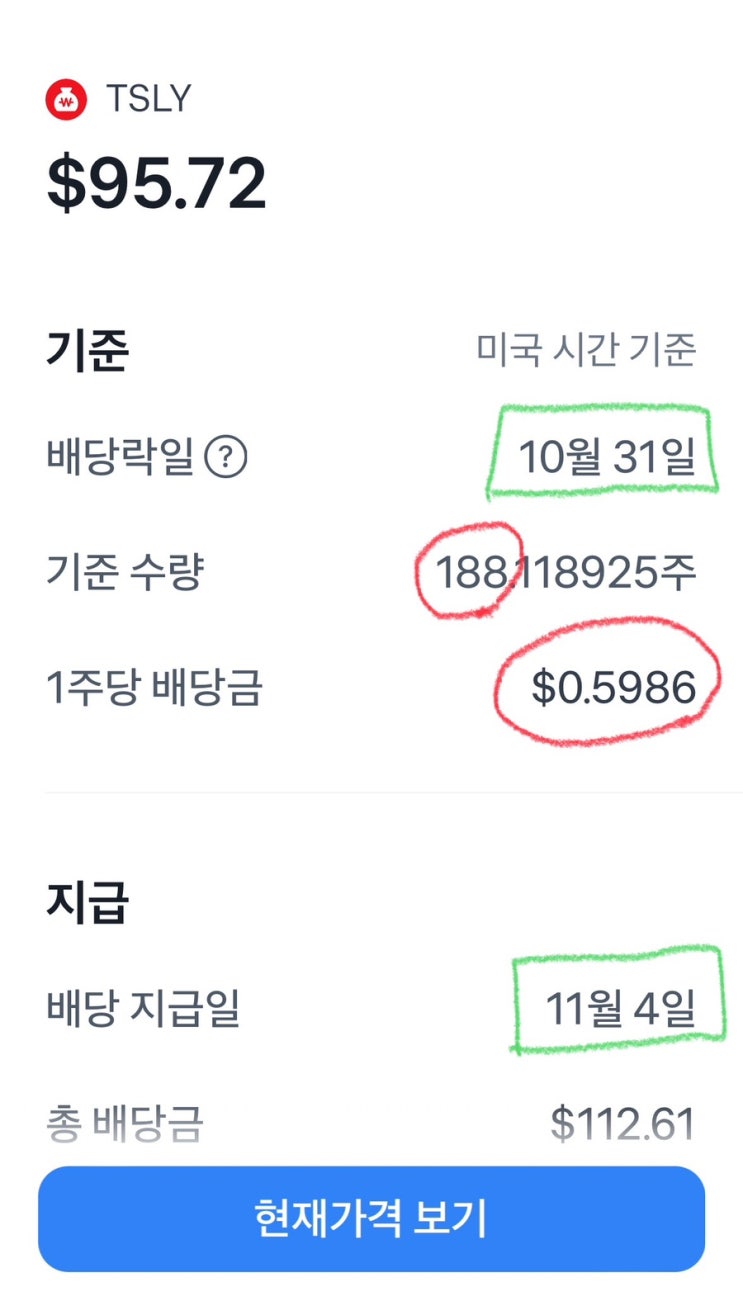Tap the red TSLY ticker logo icon

point(66,100)
